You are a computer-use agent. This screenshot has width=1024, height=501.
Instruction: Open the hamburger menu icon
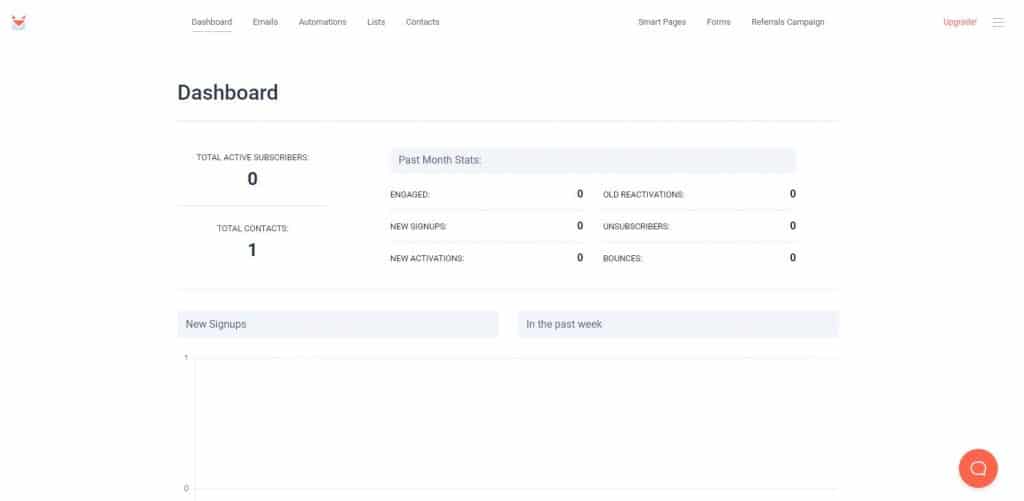coord(997,22)
